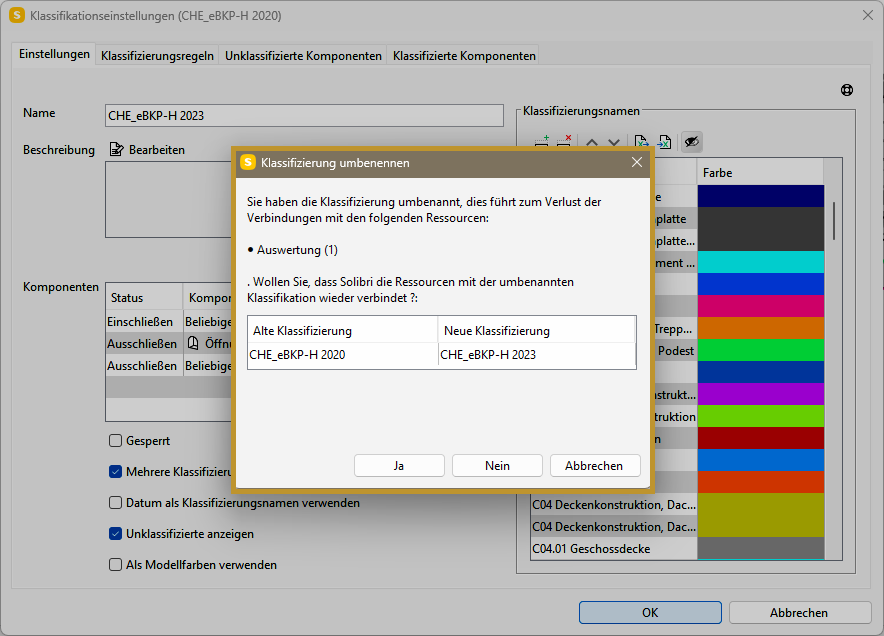Click the document icon in Öffnu row
This screenshot has height=636, width=884.
pos(193,343)
